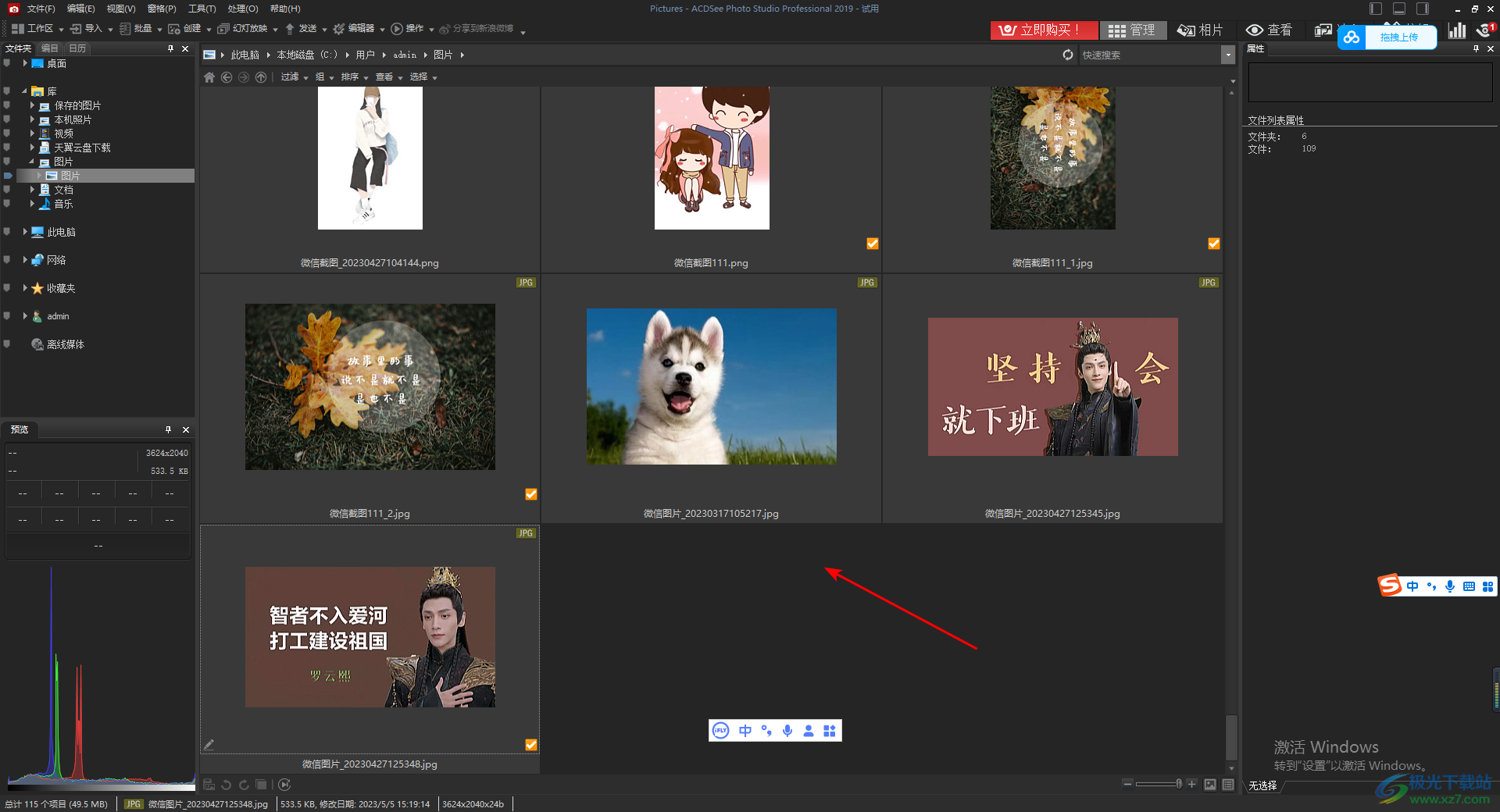Toggle bottom panel layout icon in title bar

click(1399, 9)
